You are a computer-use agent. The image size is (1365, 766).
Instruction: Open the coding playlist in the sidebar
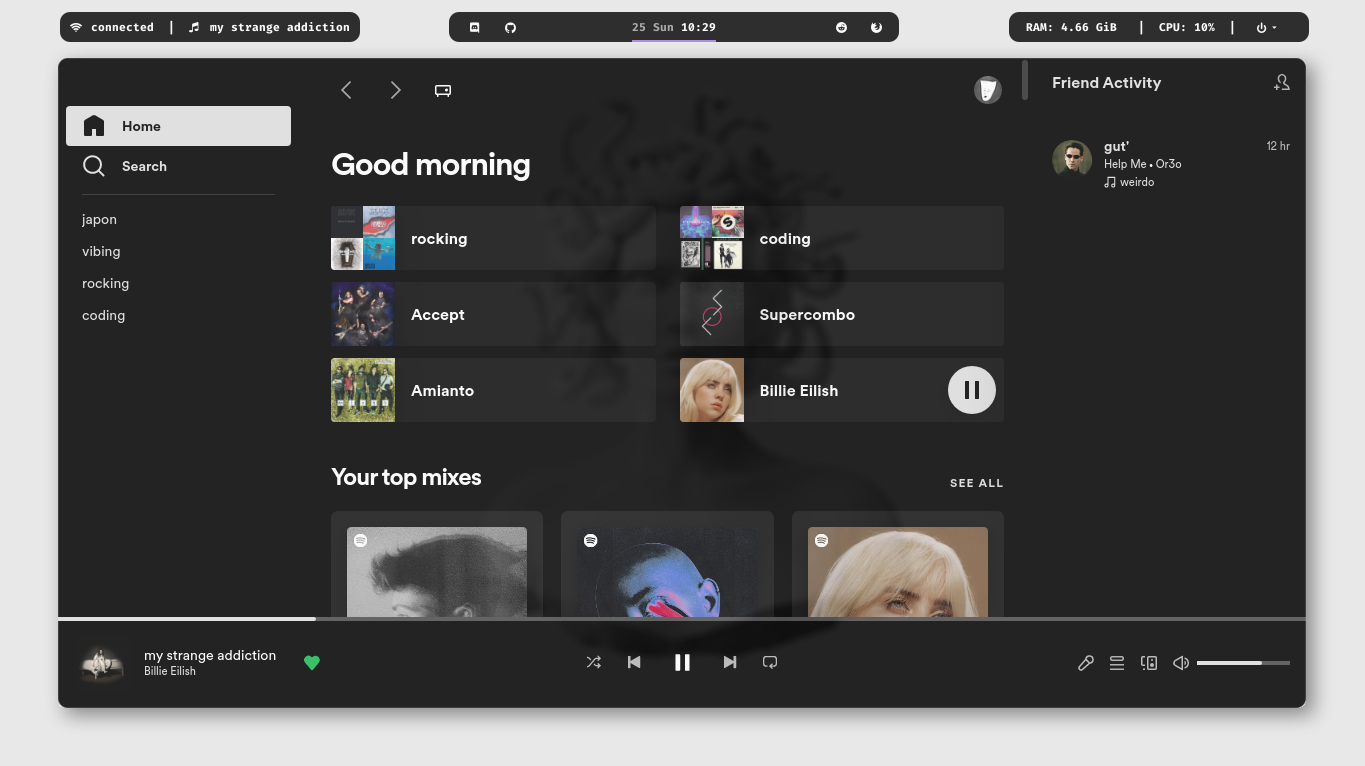[x=103, y=315]
